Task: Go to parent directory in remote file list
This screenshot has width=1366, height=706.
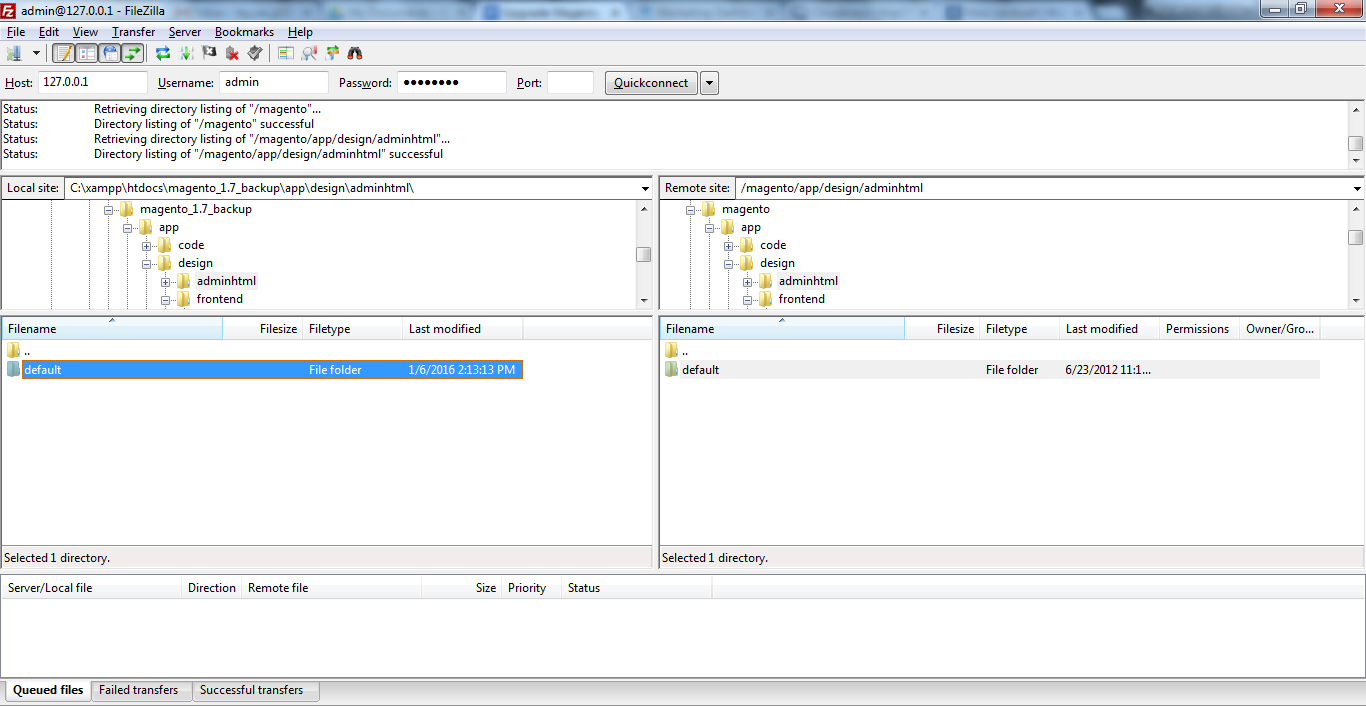Action: [x=684, y=351]
